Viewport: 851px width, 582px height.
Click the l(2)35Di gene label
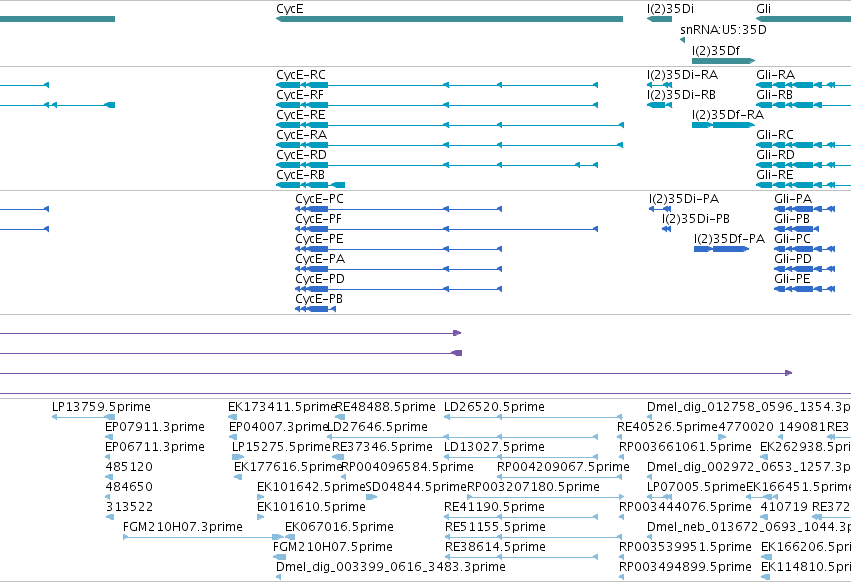click(x=670, y=9)
